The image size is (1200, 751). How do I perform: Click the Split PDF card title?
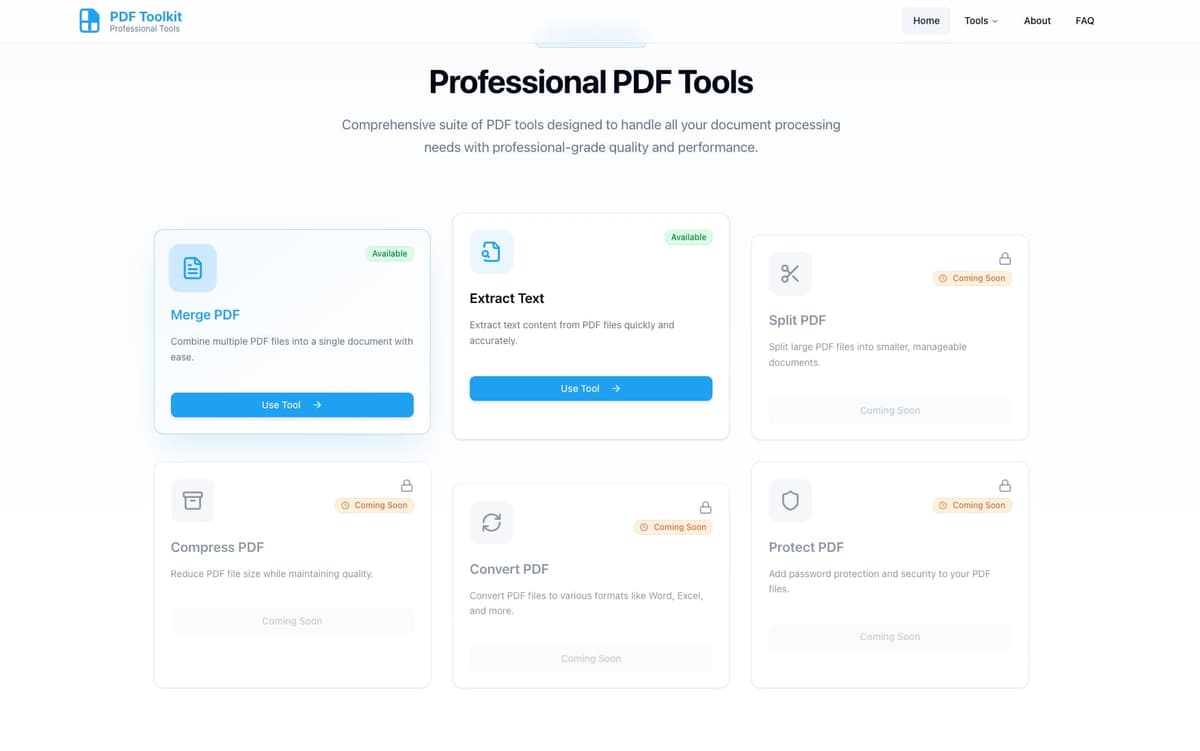coord(797,320)
